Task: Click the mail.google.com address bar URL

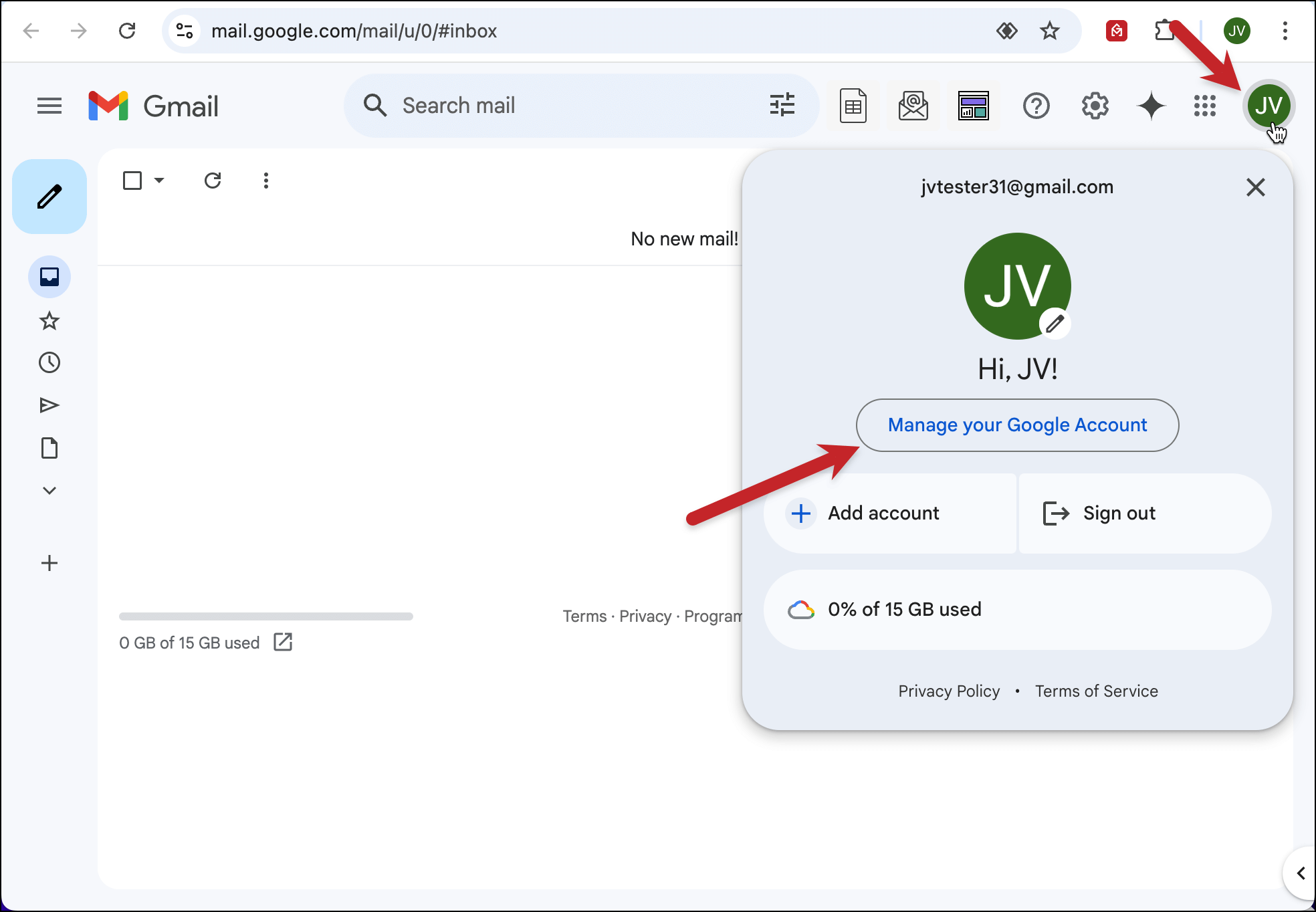Action: click(354, 31)
